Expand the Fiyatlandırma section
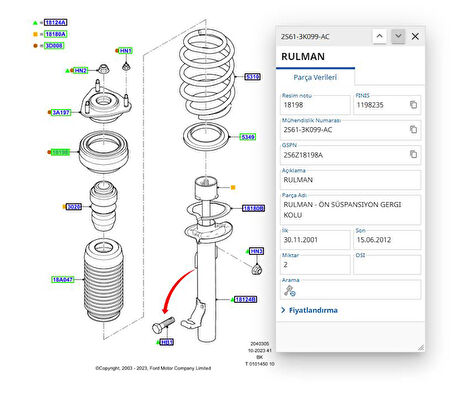This screenshot has height=397, width=452. (x=310, y=310)
